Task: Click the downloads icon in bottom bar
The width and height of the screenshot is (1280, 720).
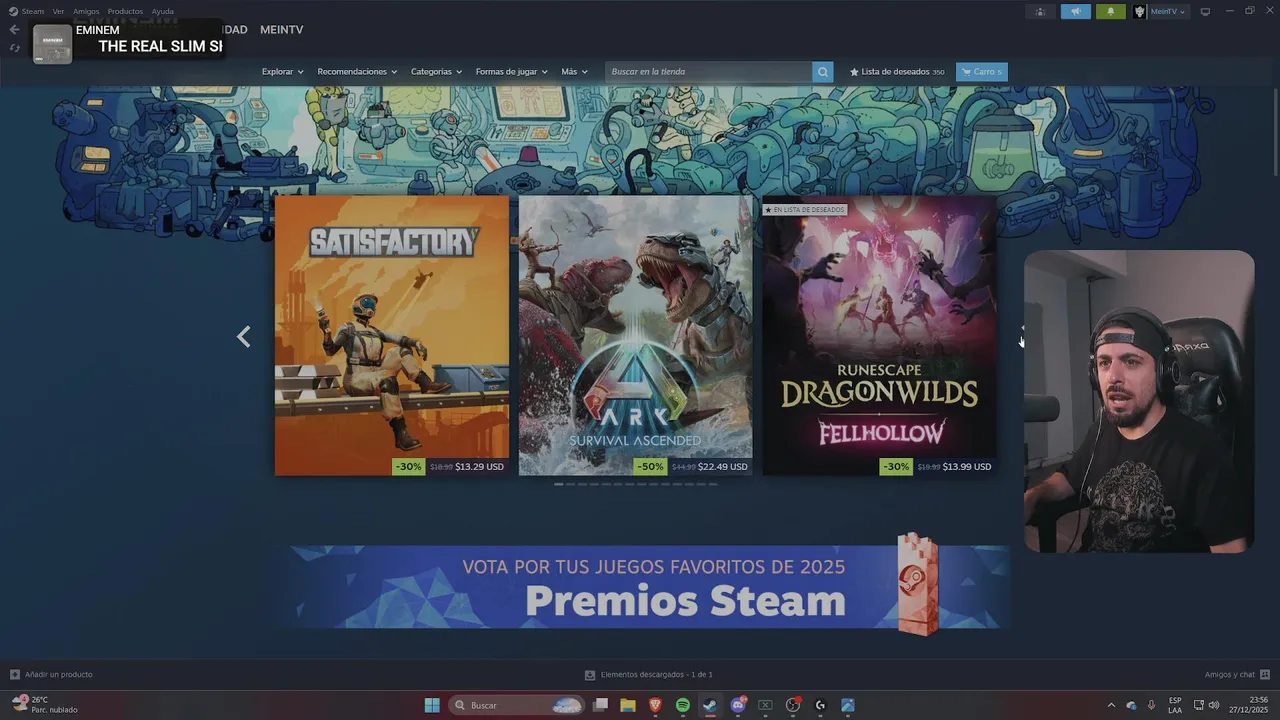Action: point(590,675)
